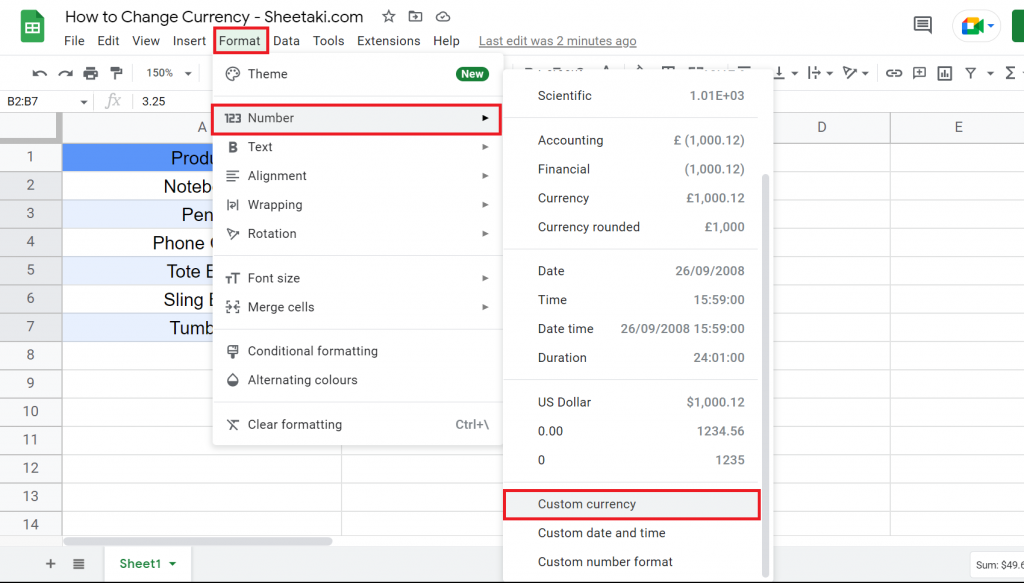Image resolution: width=1024 pixels, height=583 pixels.
Task: Insert a link
Action: 894,72
